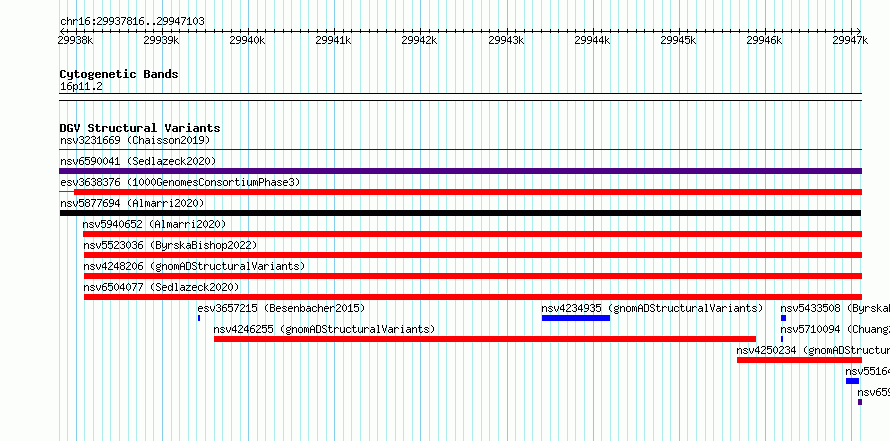The width and height of the screenshot is (890, 441).
Task: Click the 16p11.2 band bar
Action: pos(460,97)
